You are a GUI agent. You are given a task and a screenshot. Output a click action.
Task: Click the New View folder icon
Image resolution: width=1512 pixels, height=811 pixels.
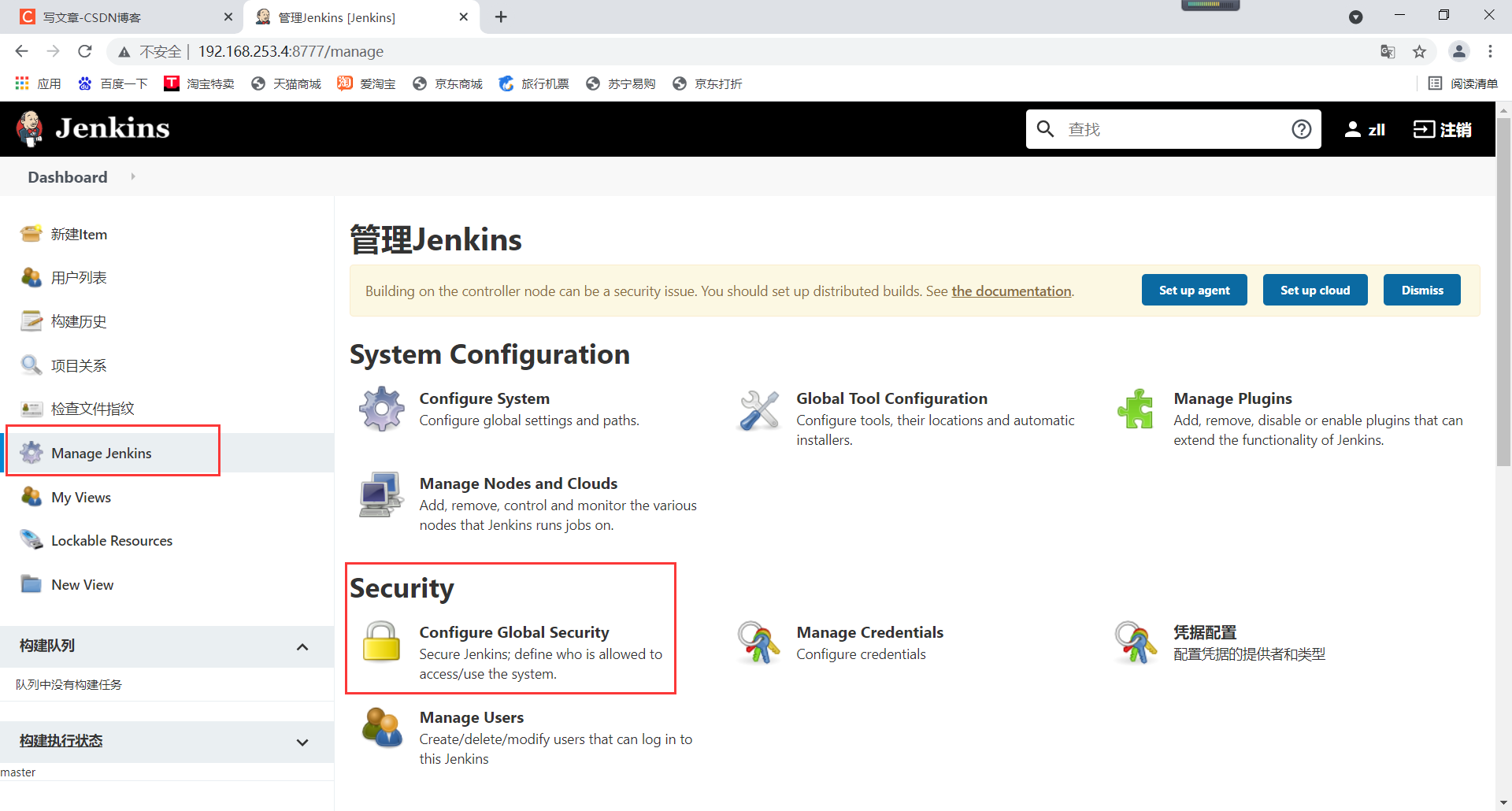[31, 584]
